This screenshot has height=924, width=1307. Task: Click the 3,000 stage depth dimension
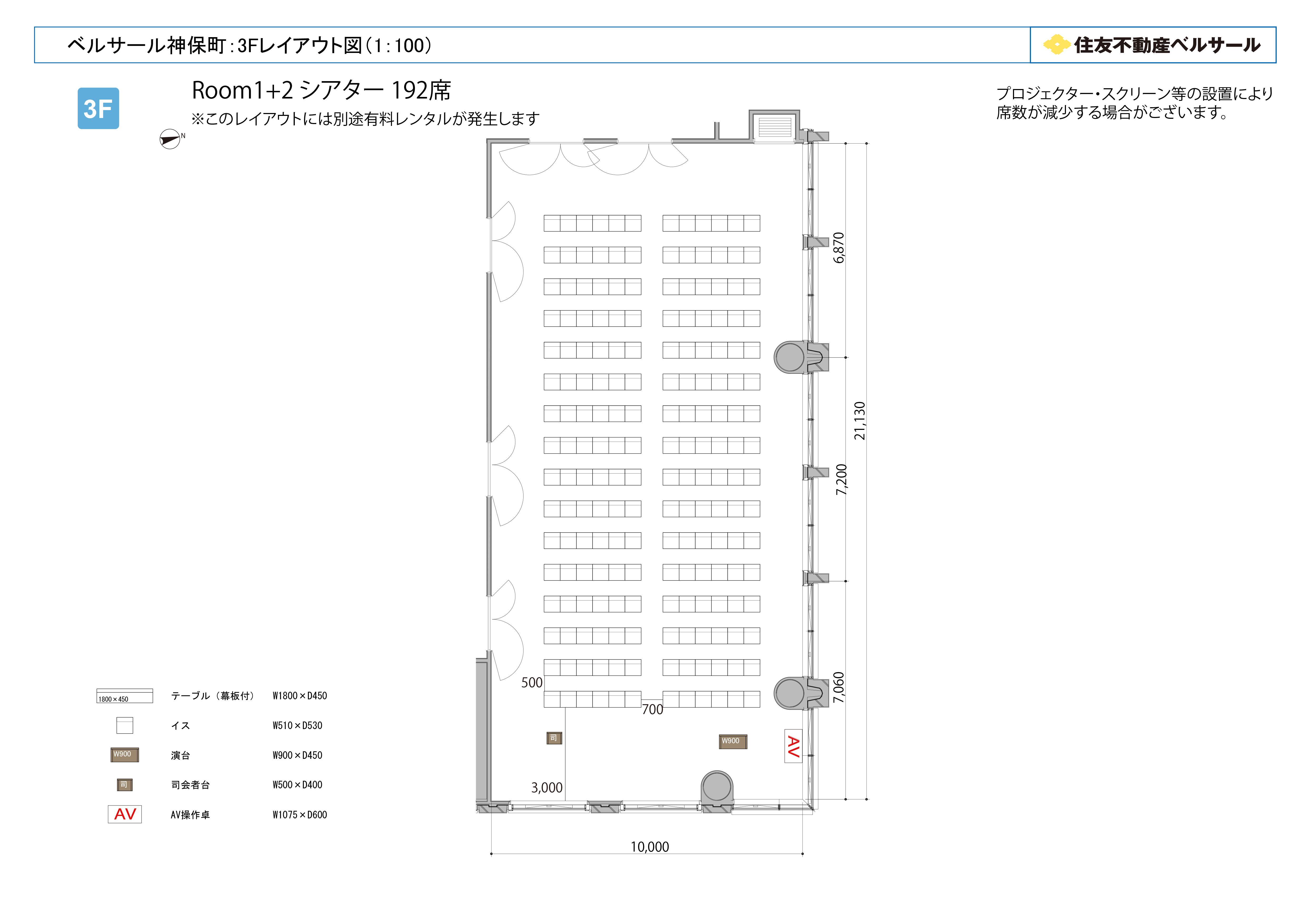click(x=546, y=788)
